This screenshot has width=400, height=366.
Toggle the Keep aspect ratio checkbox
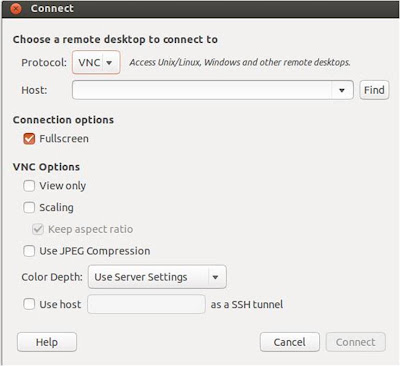point(38,229)
